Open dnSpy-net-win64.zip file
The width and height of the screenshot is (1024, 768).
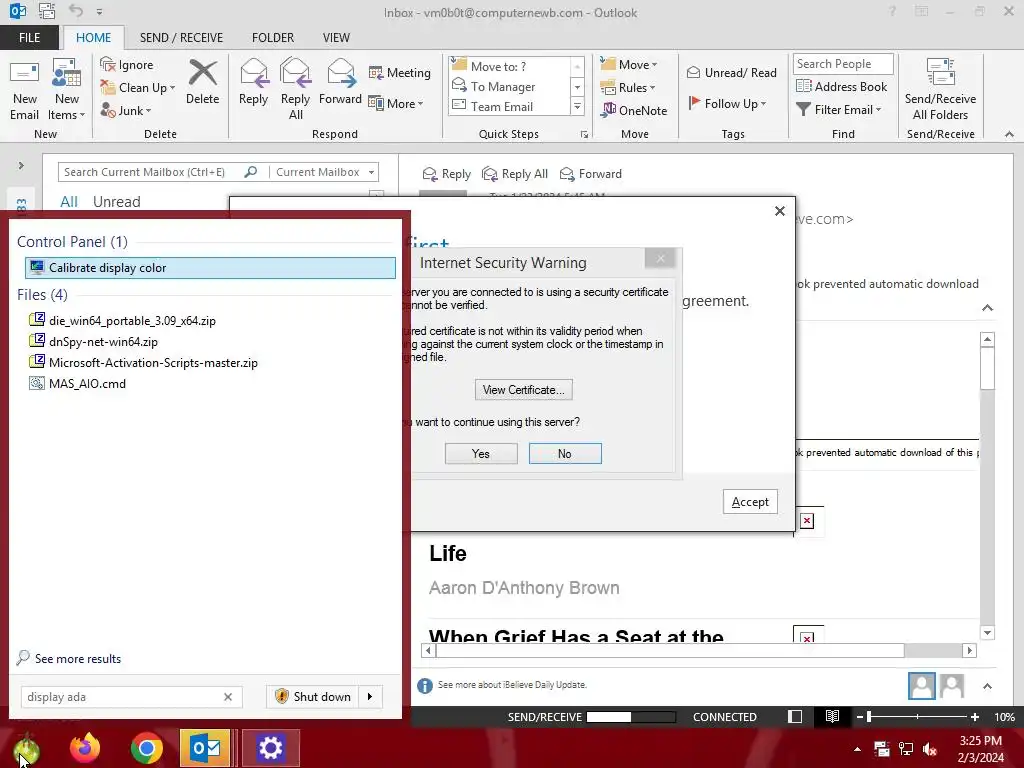[x=103, y=342]
